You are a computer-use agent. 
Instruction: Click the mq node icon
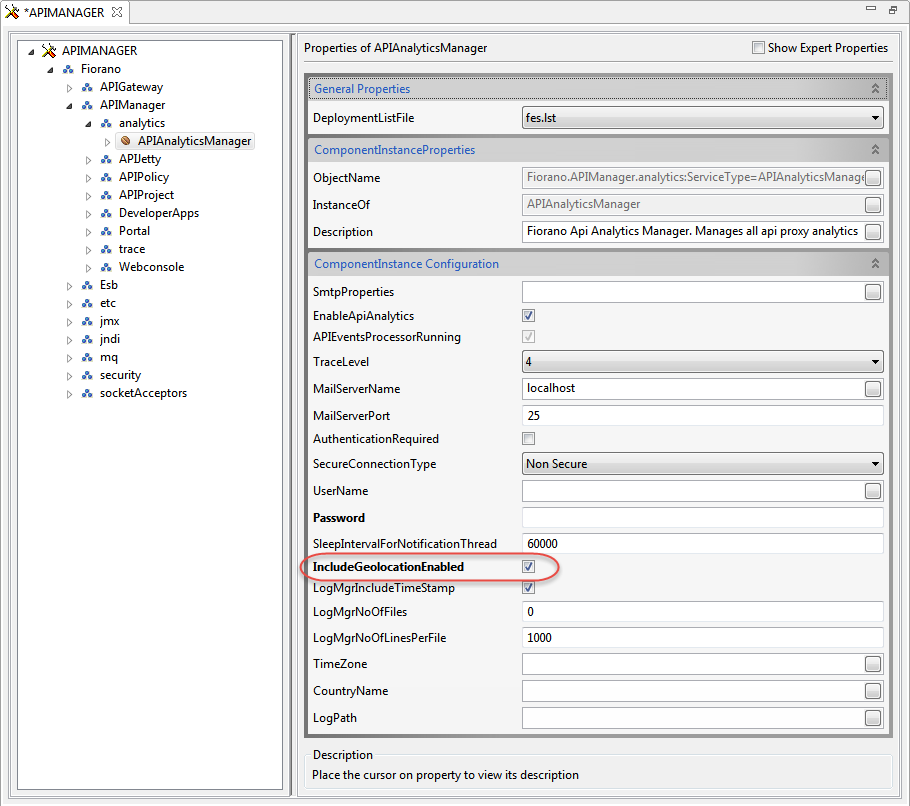point(88,357)
